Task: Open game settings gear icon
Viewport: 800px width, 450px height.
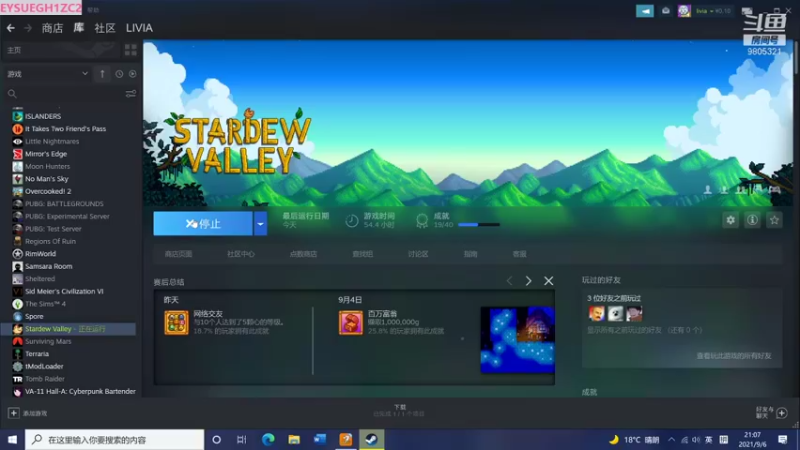Action: coord(731,220)
